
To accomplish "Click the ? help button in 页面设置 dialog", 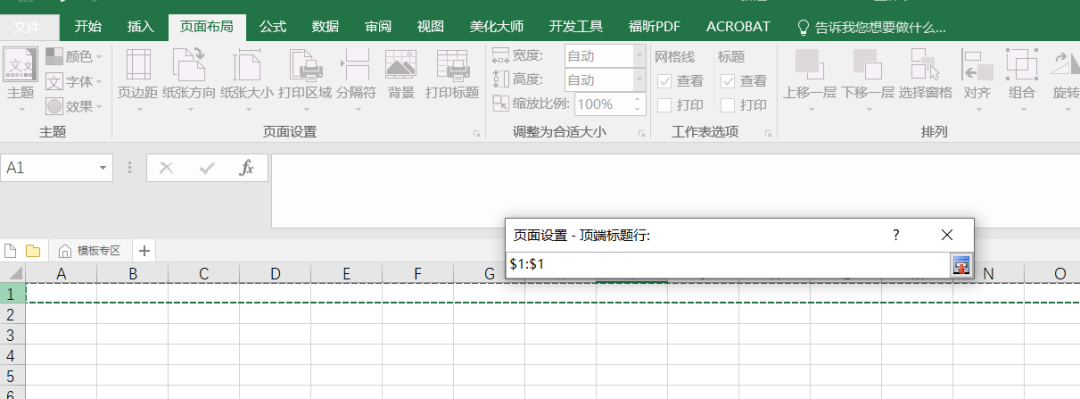I will click(x=896, y=235).
